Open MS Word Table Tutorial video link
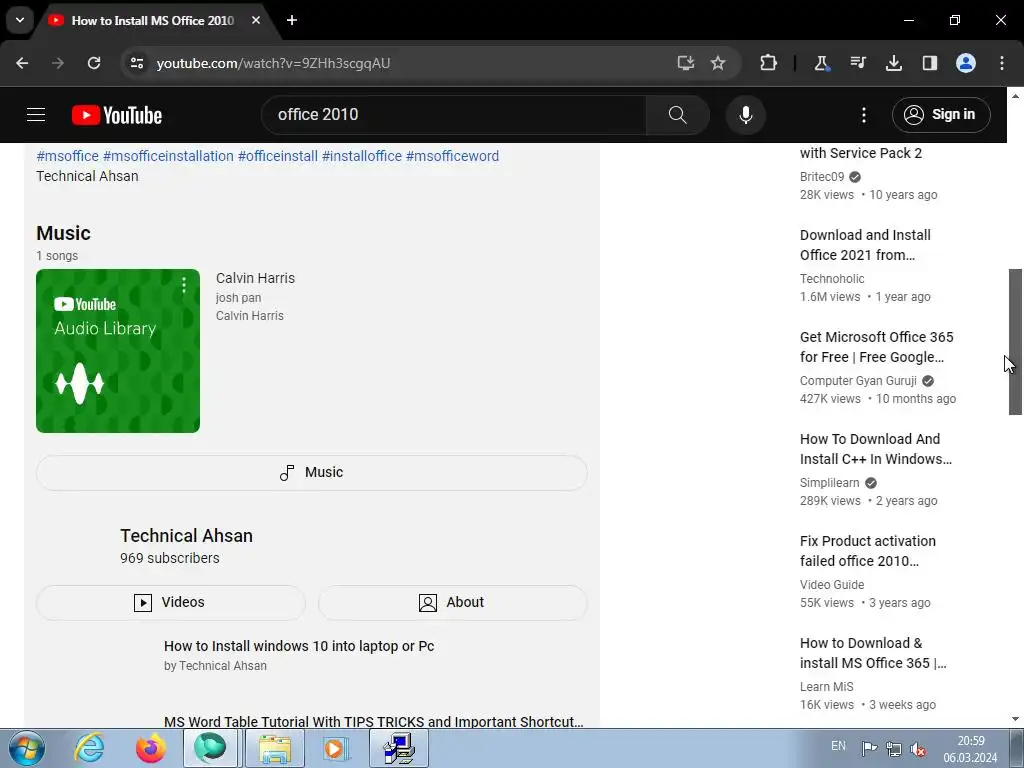The width and height of the screenshot is (1024, 768). click(x=374, y=721)
